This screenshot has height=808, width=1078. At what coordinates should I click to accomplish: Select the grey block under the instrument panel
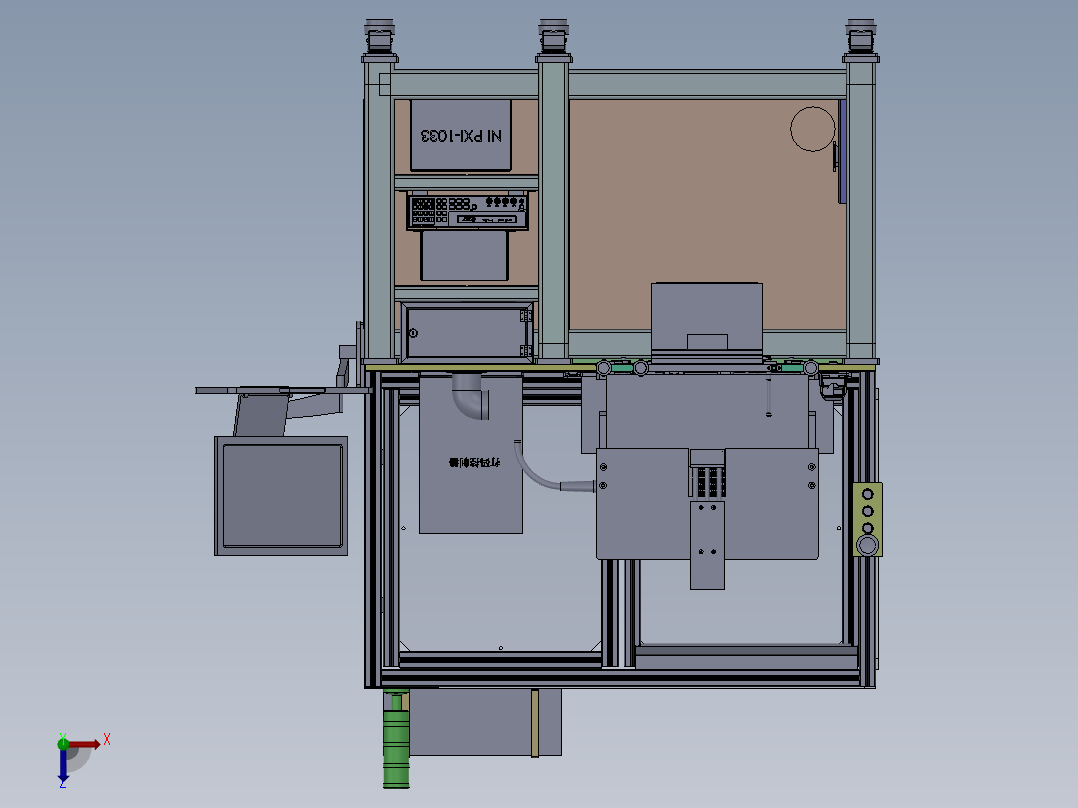pyautogui.click(x=465, y=255)
